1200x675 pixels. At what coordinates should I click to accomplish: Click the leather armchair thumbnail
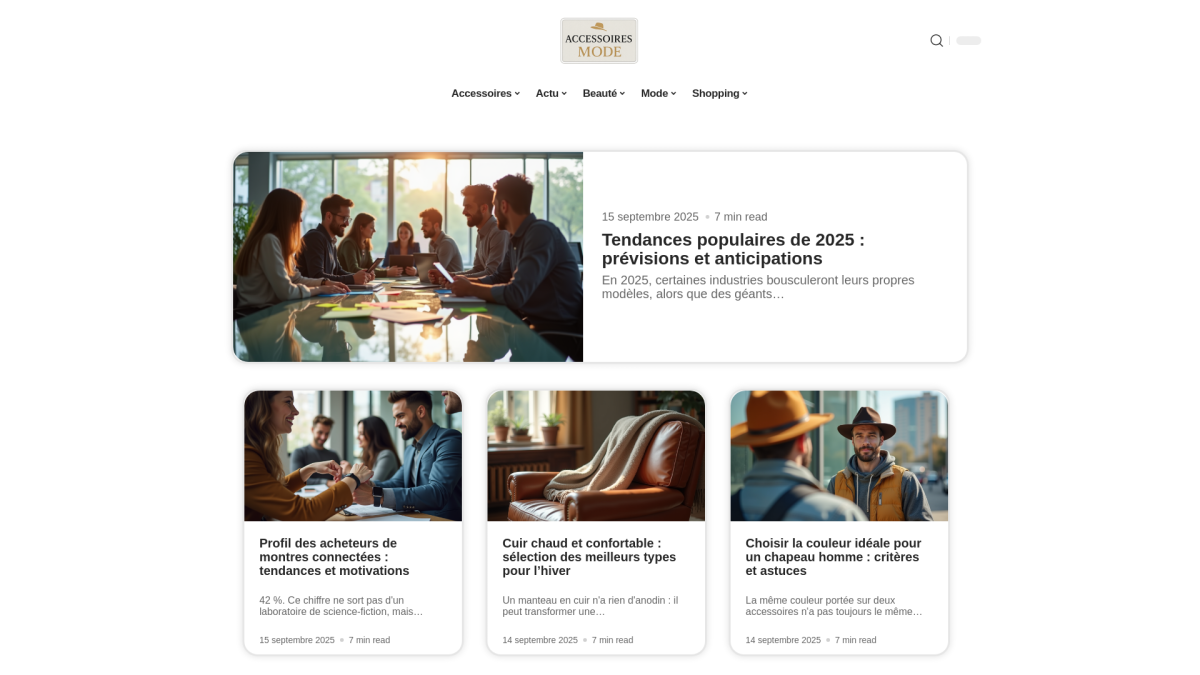coord(596,456)
